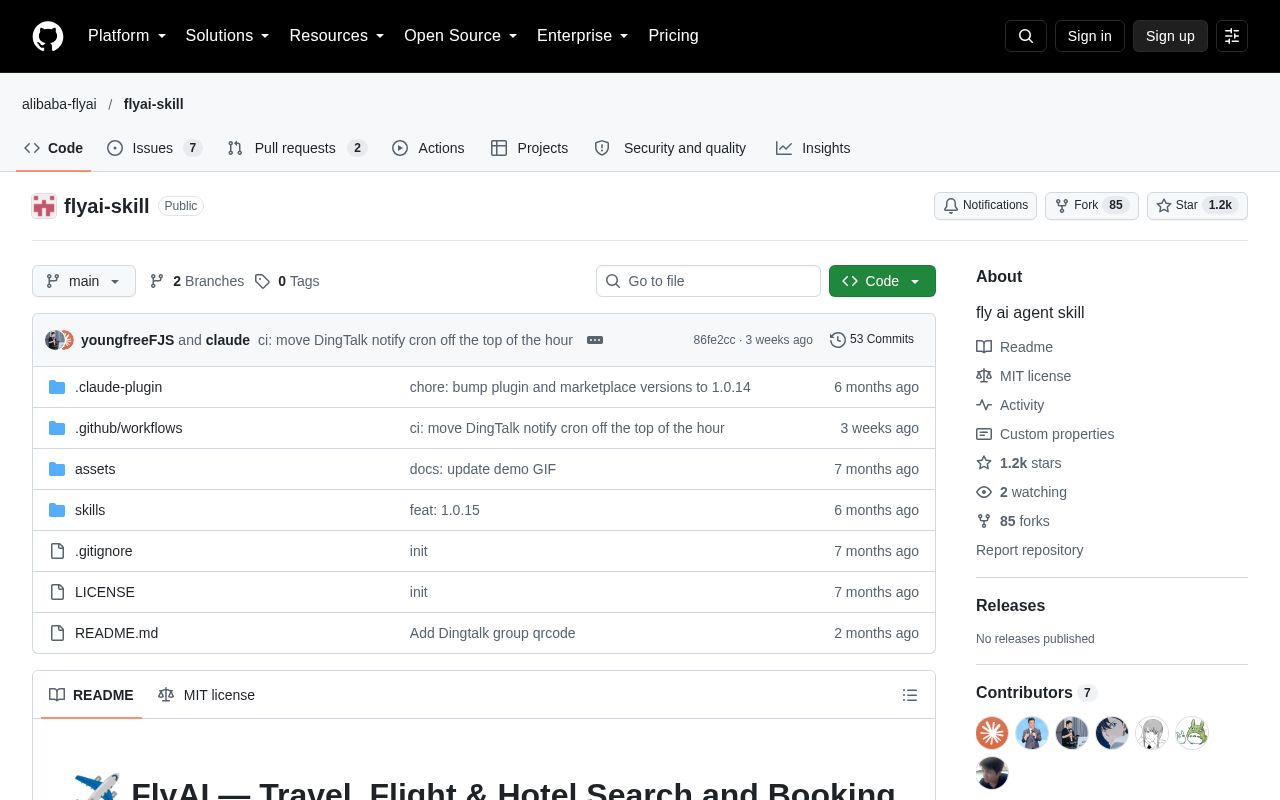Open the youngfreeFJS author profile
Screen dimensions: 1280x800
128,340
